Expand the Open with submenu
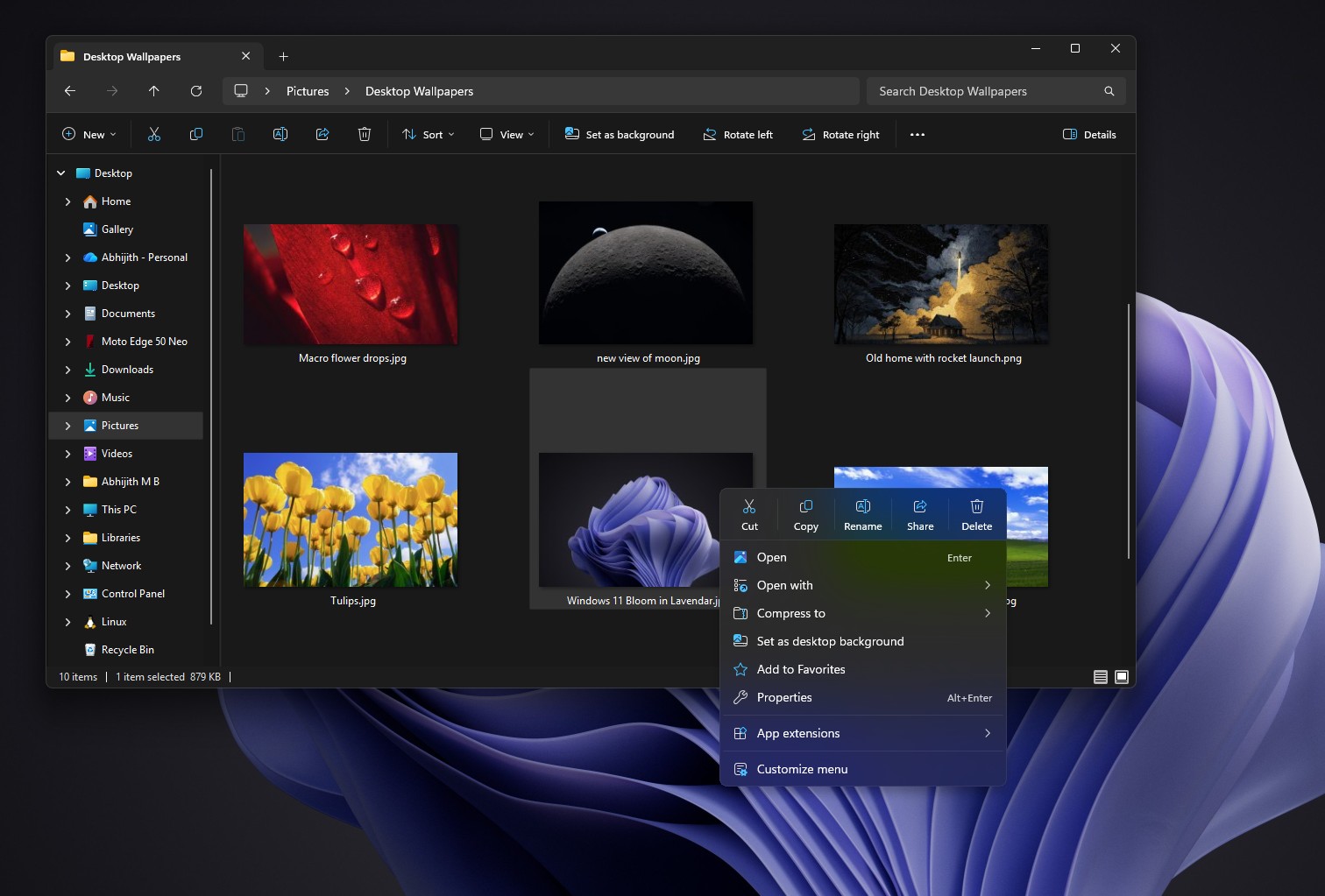Screen dimensions: 1325x896 (x=863, y=585)
